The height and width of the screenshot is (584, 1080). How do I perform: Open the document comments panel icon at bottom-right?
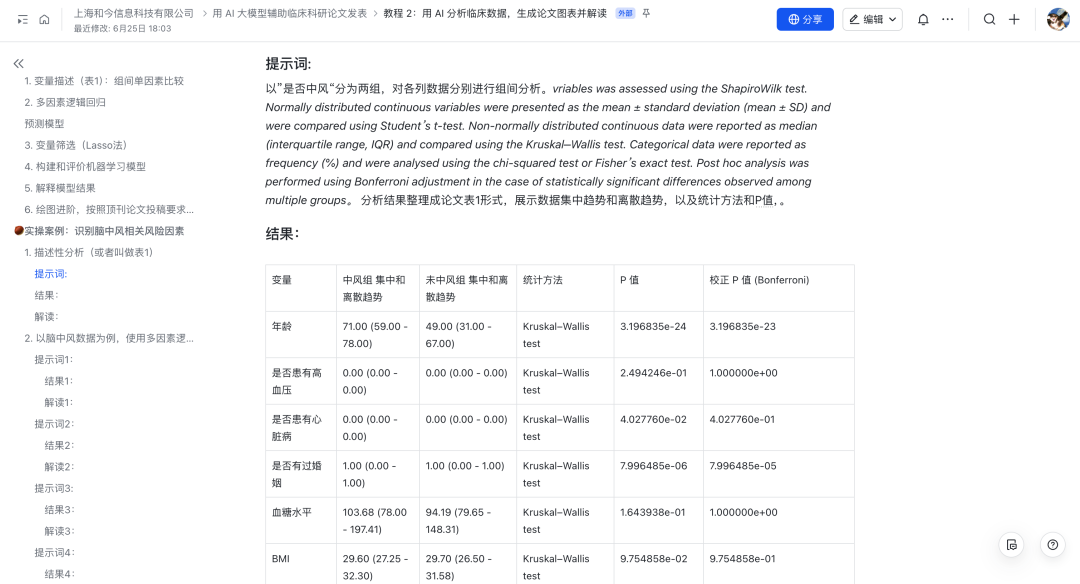1012,545
